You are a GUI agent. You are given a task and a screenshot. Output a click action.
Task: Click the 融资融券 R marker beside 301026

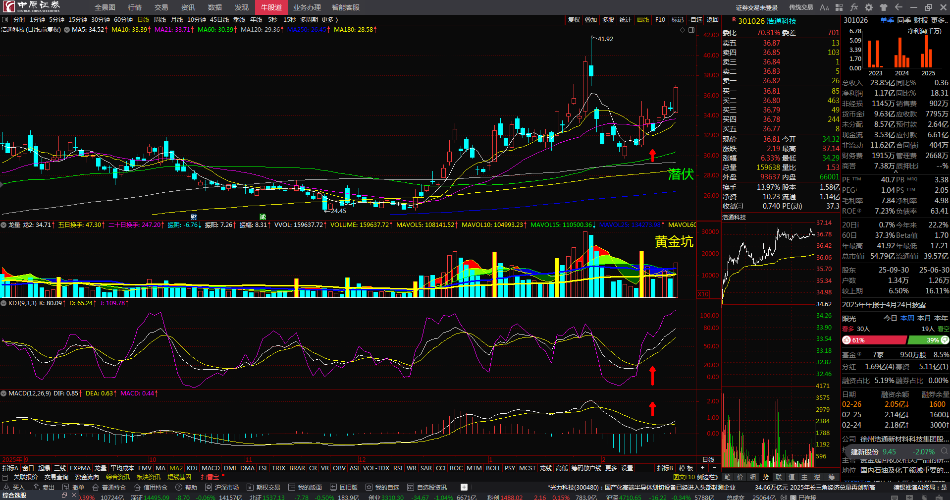click(734, 19)
